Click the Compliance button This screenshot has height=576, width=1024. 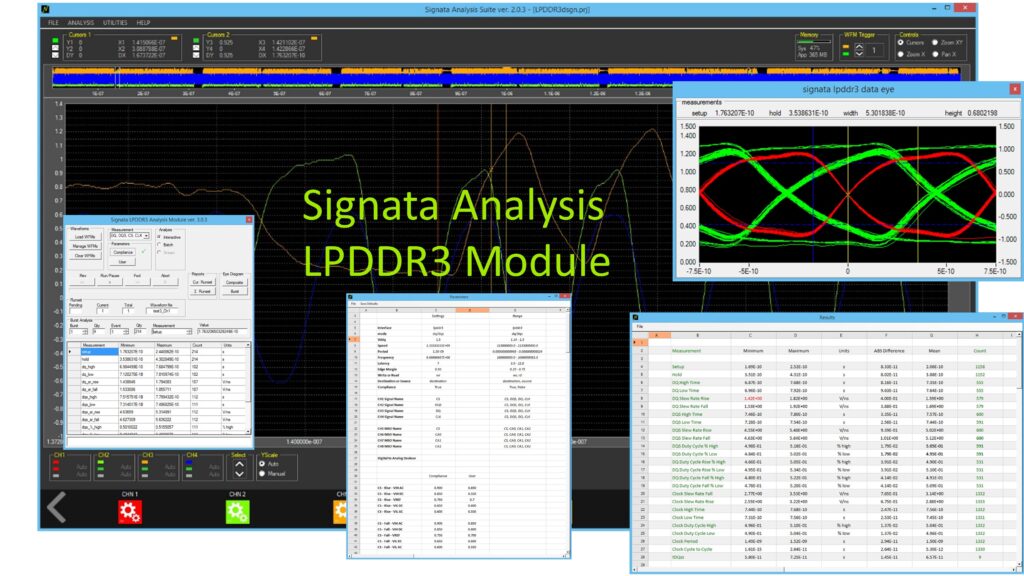click(122, 252)
